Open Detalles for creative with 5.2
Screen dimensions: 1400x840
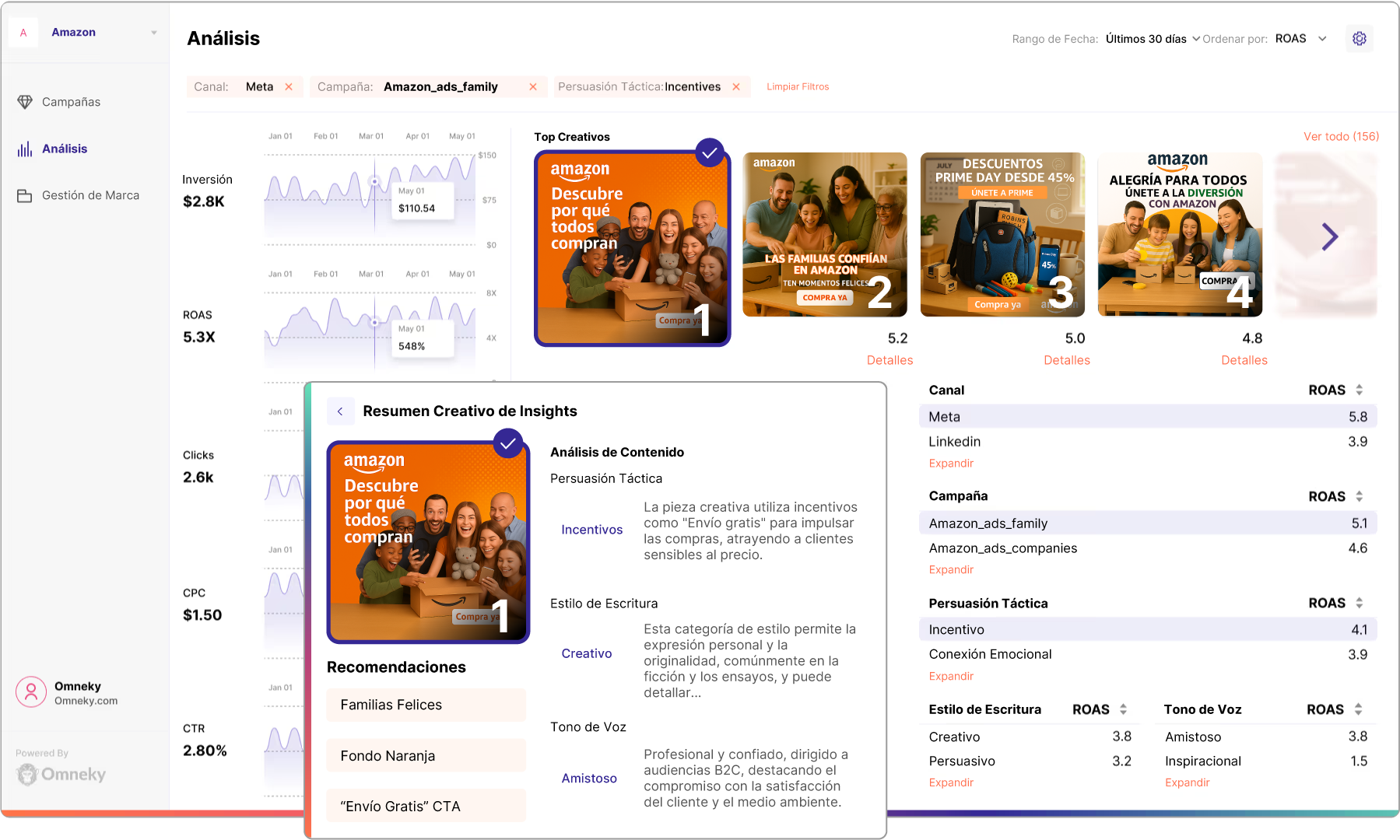[x=889, y=360]
